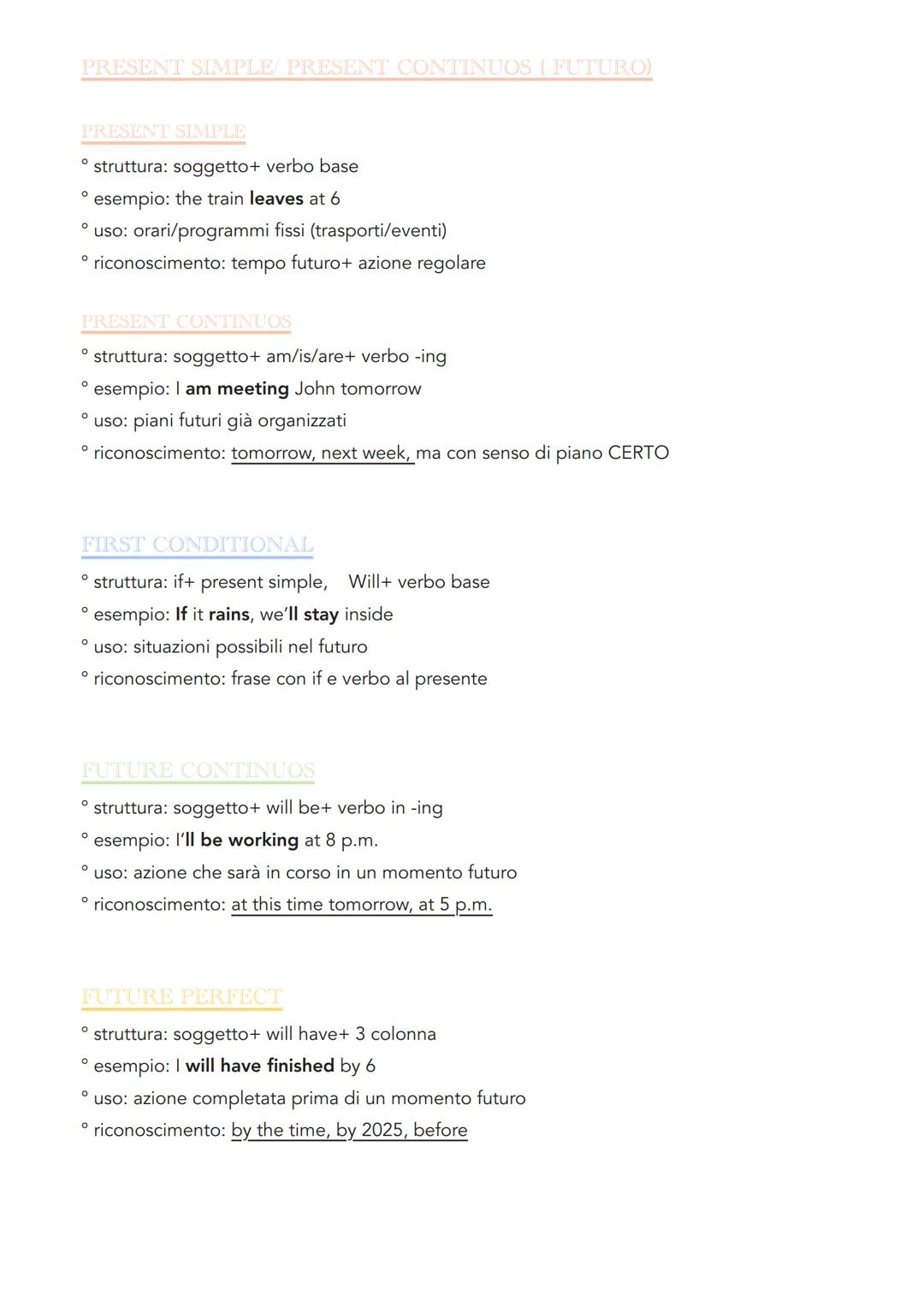This screenshot has width=924, height=1307.
Task: Click the underlined 'tomorrow, next week,' text
Action: point(322,453)
